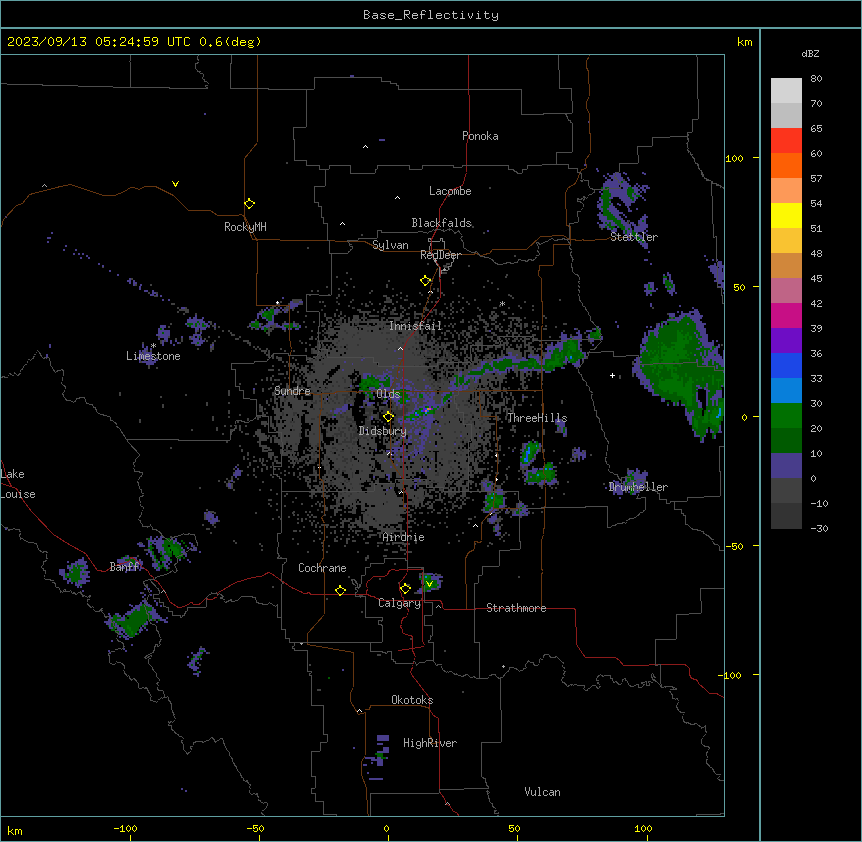Image resolution: width=862 pixels, height=842 pixels.
Task: Click the Base_Reflectivity title text
Action: point(431,15)
